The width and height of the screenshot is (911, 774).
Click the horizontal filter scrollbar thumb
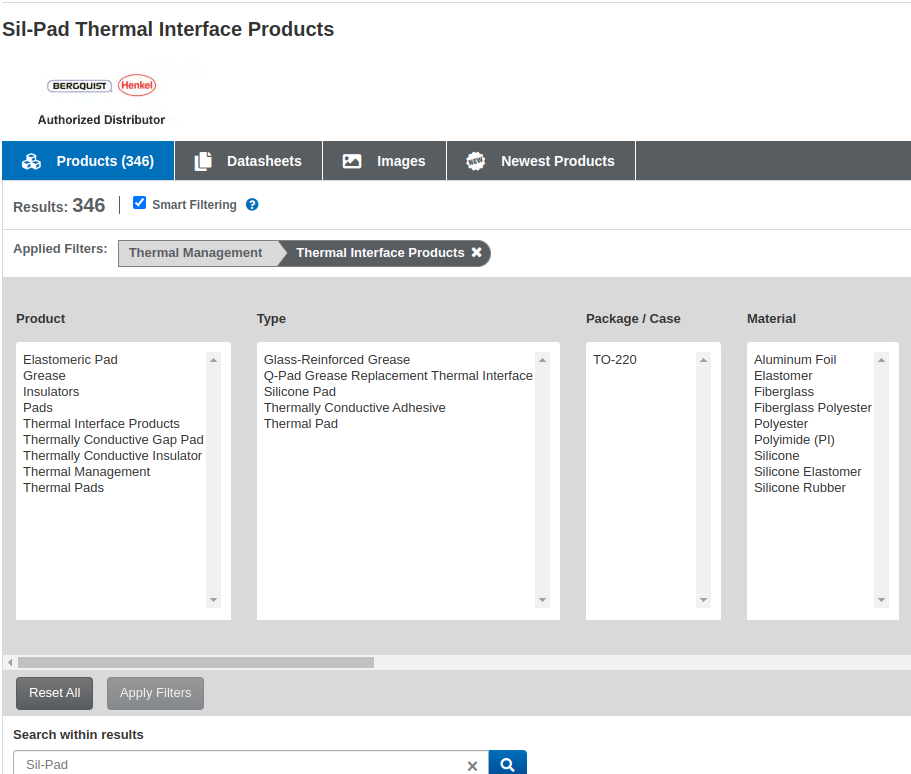point(196,662)
